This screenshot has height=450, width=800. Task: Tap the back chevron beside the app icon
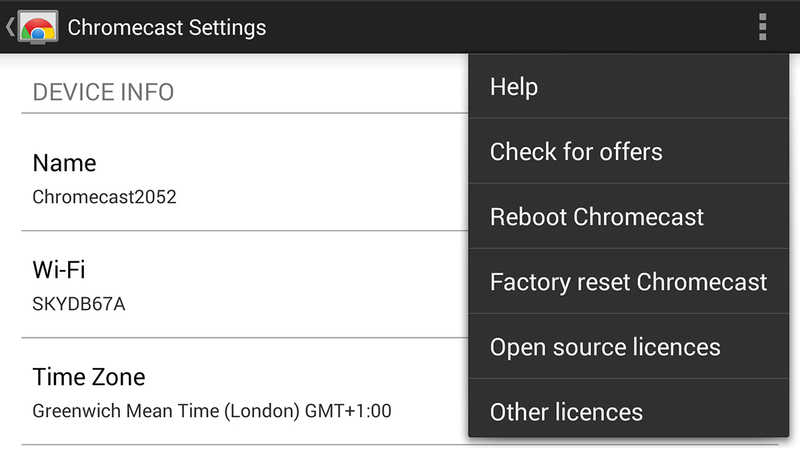coord(10,27)
